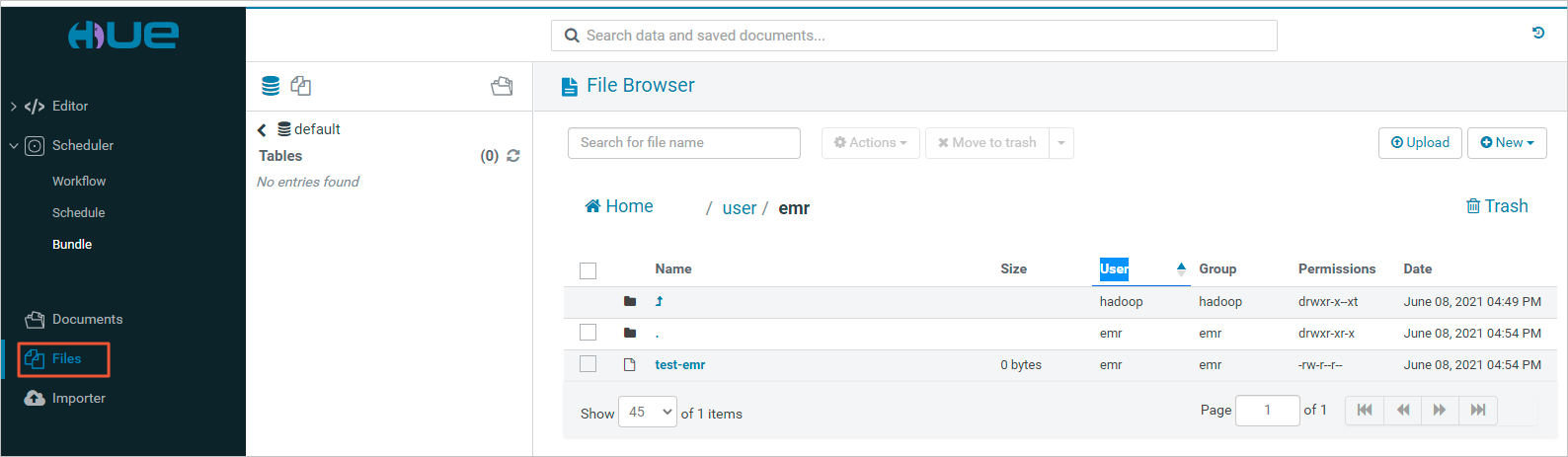Select the files icon in assist panel

click(301, 86)
